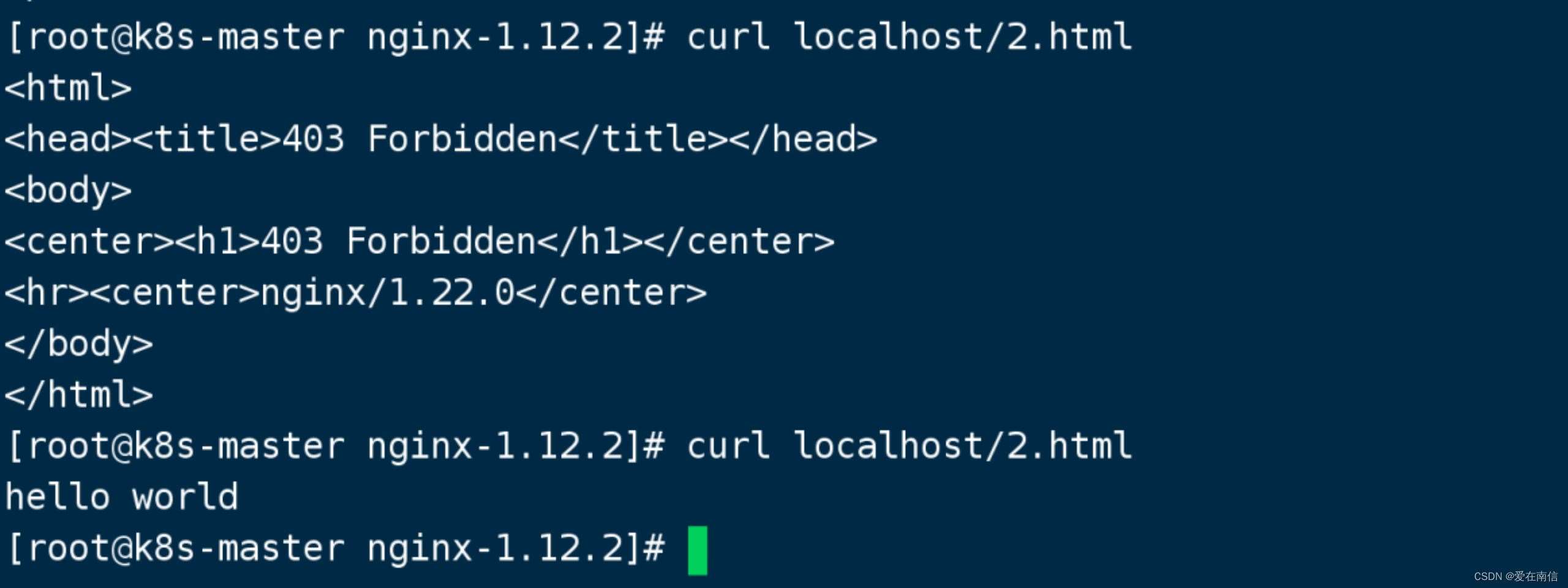Screen dimensions: 1568x588
Task: Click the CSDN watermark text
Action: 1515,576
